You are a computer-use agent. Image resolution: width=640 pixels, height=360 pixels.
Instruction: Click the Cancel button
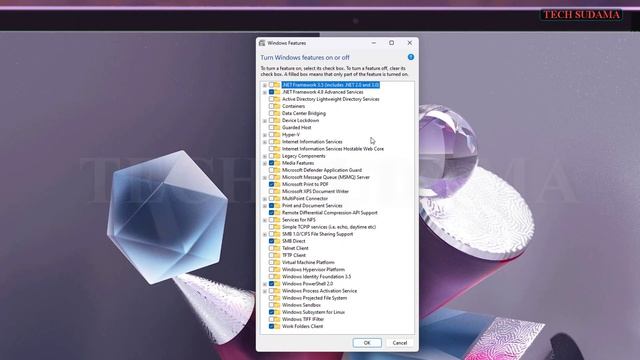click(x=400, y=343)
